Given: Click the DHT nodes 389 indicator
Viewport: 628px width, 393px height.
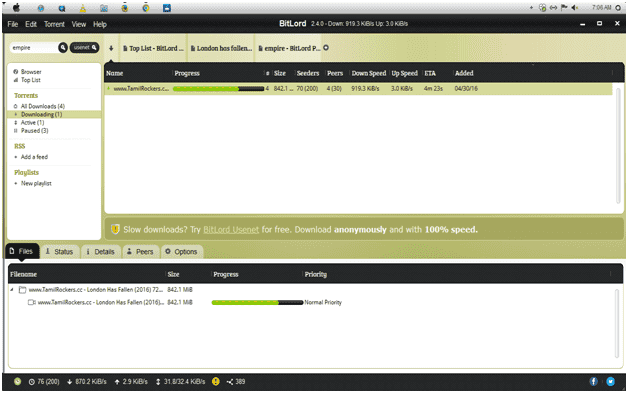Looking at the screenshot, I should point(236,382).
